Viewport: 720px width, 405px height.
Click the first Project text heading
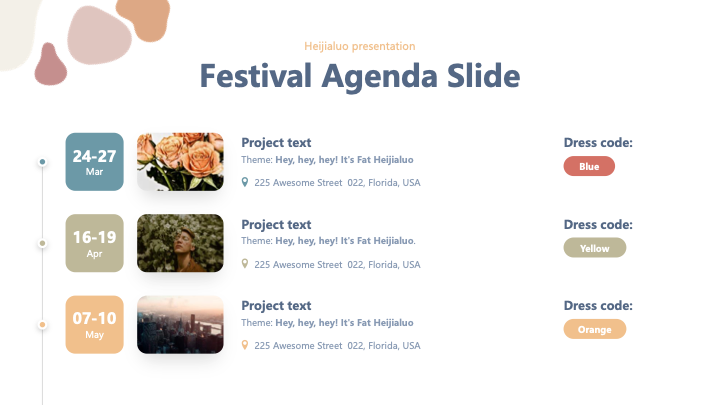click(x=276, y=143)
